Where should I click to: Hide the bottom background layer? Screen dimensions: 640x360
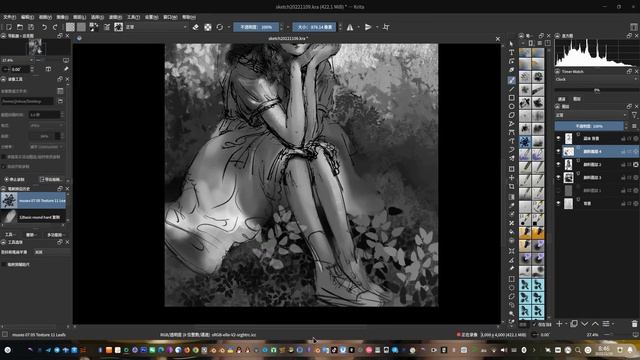click(558, 203)
